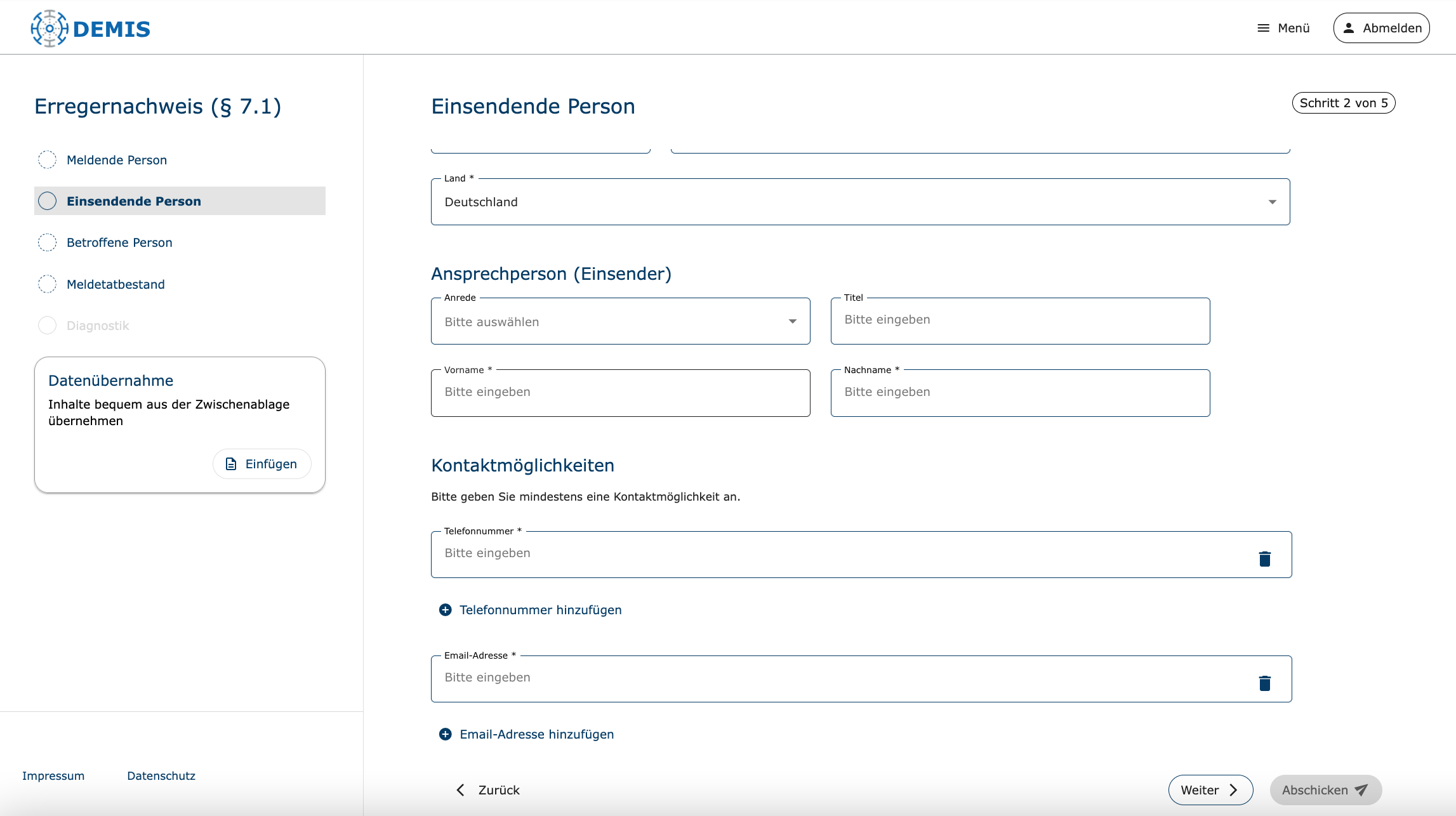Click plus icon to add Email-Adresse

[x=446, y=734]
